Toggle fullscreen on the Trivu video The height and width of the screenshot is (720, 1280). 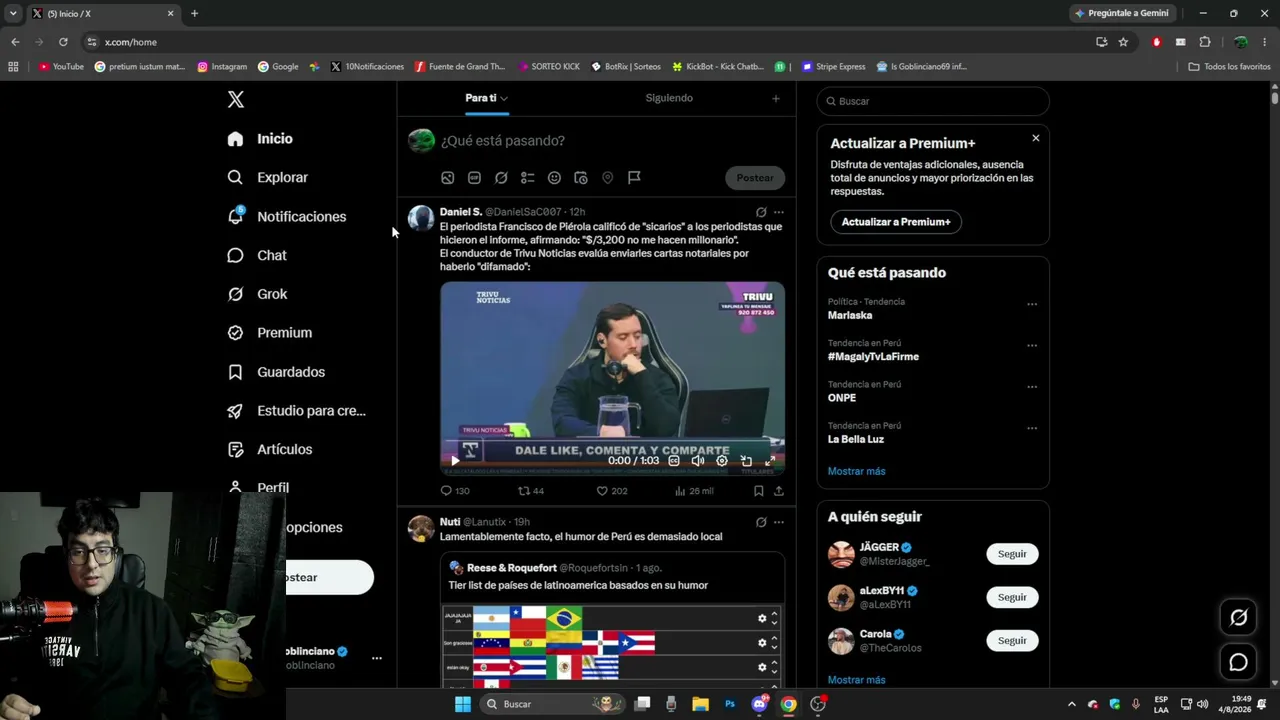770,461
